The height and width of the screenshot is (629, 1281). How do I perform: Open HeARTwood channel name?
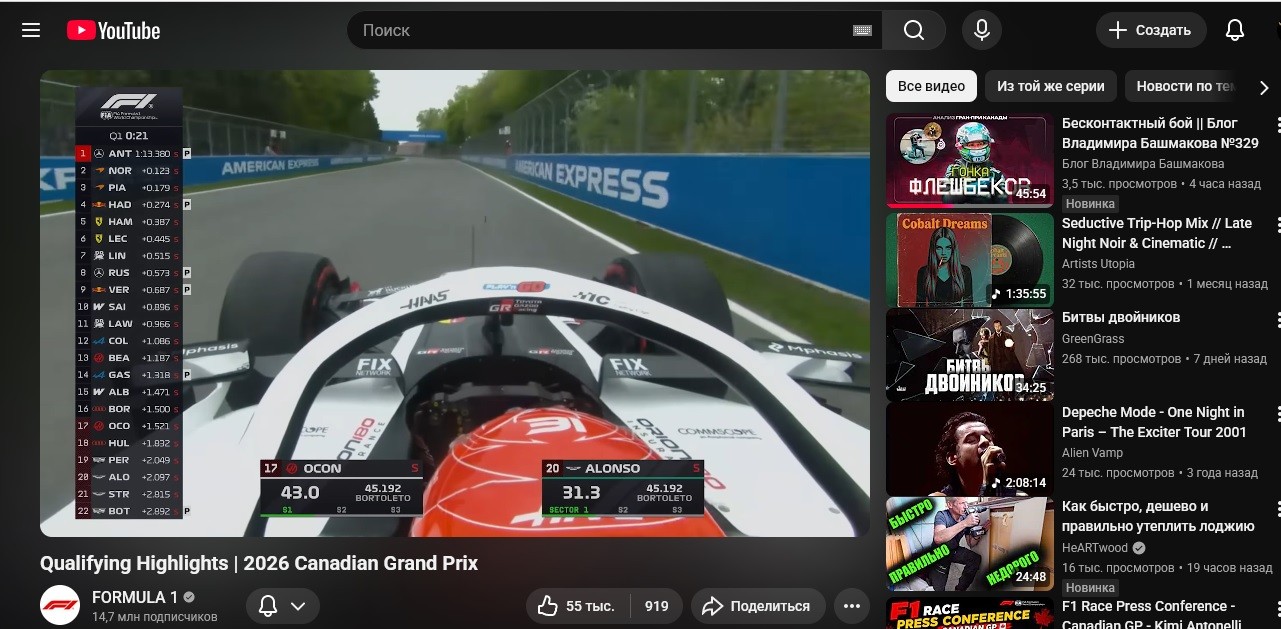tap(1095, 548)
